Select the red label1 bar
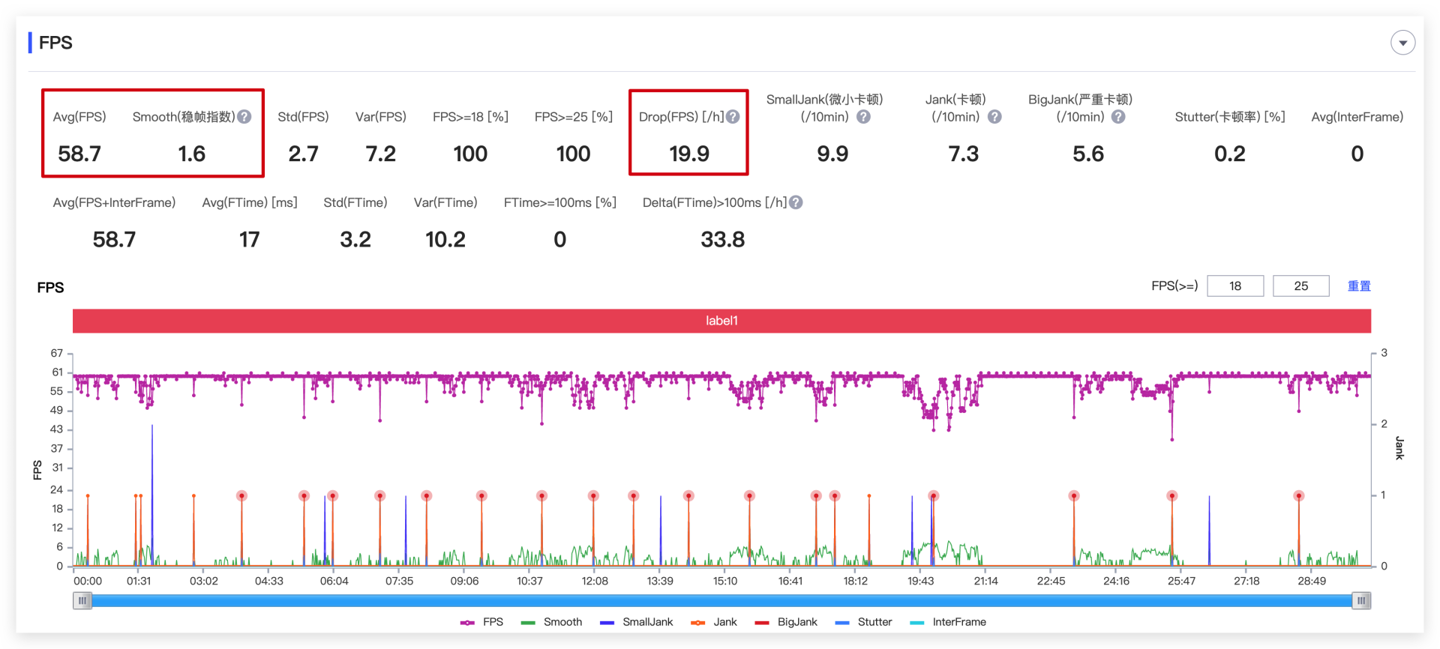1440x649 pixels. coord(721,321)
